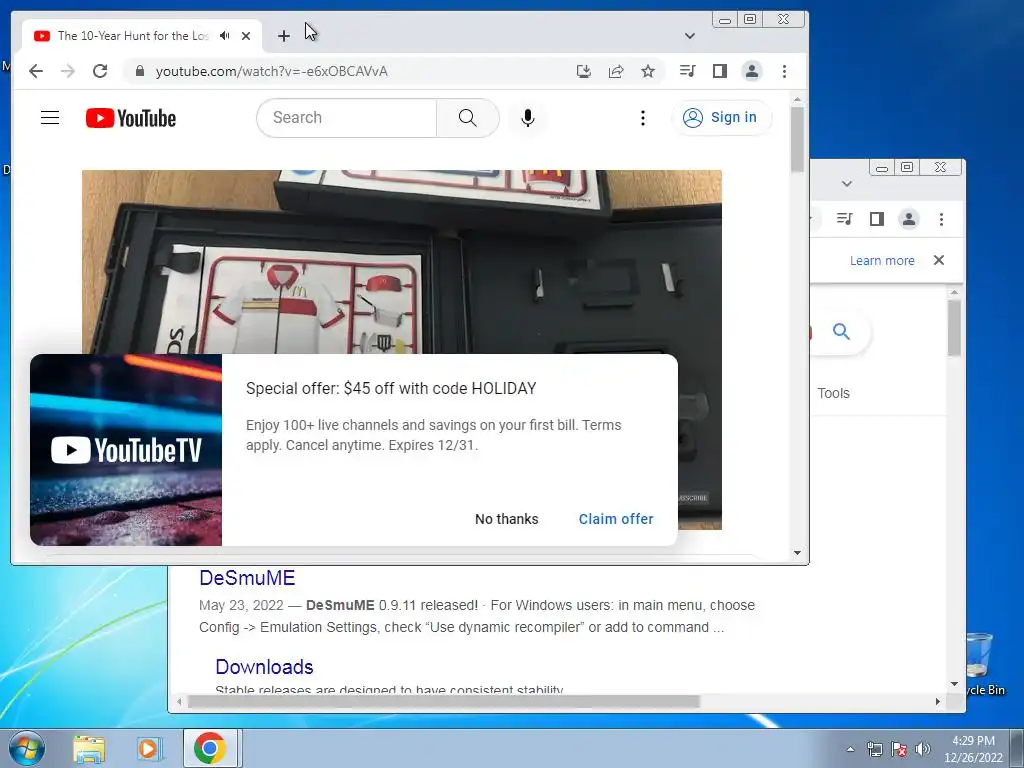Click Learn more in background Chrome window
Image resolution: width=1024 pixels, height=768 pixels.
click(882, 261)
